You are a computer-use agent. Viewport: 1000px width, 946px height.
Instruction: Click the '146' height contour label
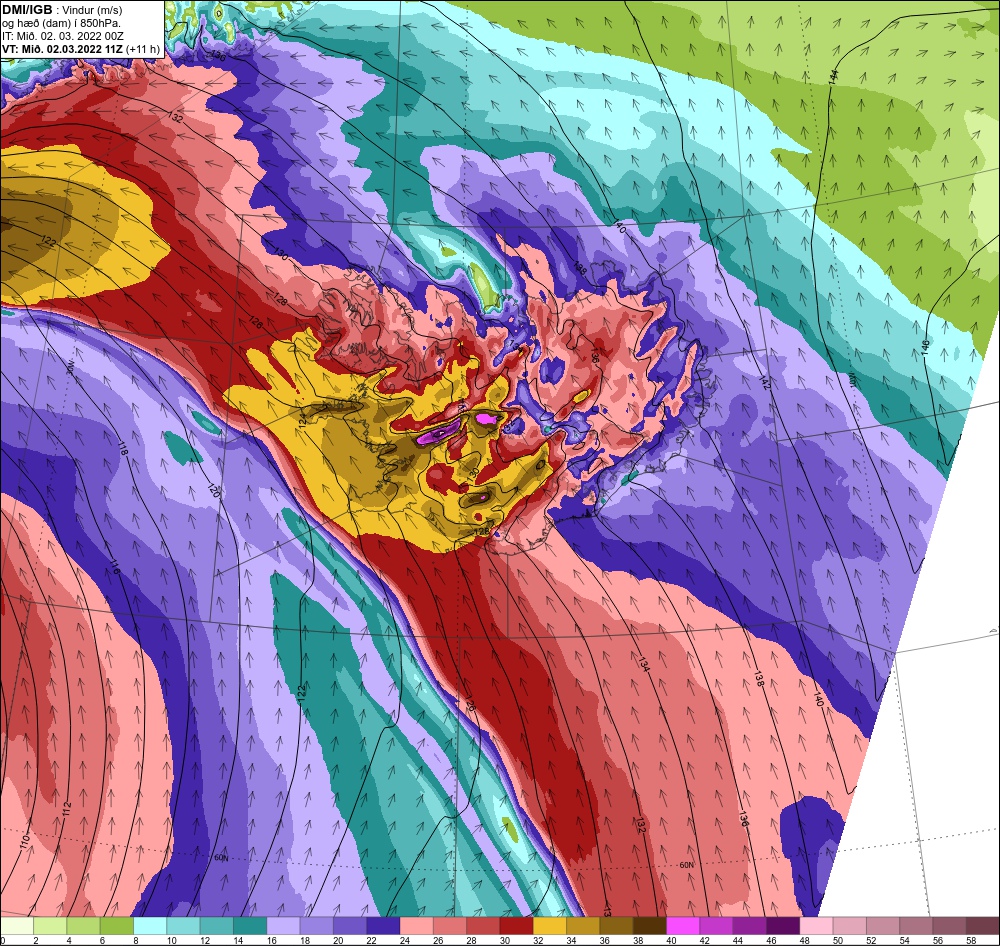click(926, 348)
